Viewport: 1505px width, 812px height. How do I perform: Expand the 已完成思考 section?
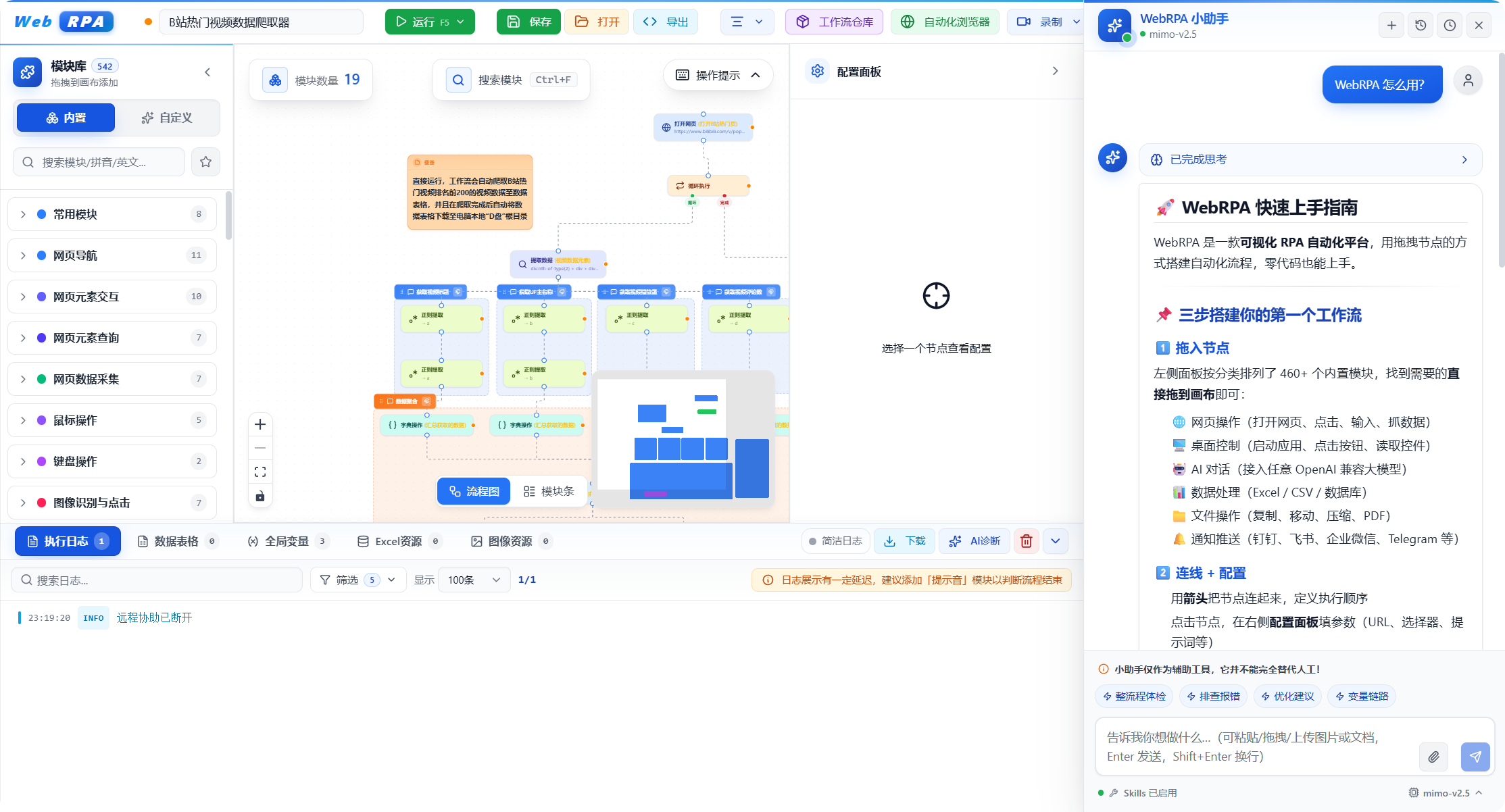click(1310, 160)
